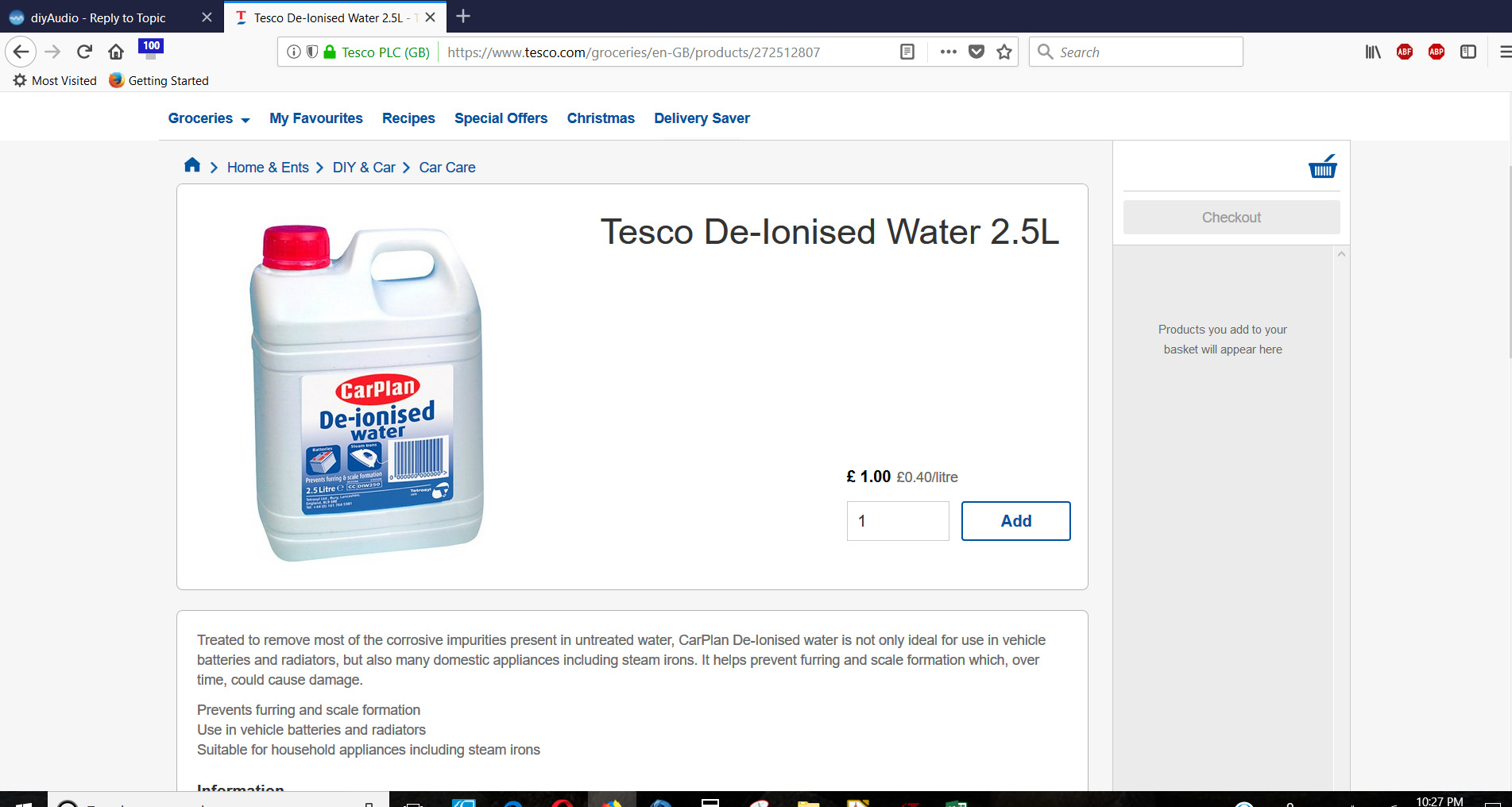Click the first Adblock Plus icon
The height and width of the screenshot is (807, 1512).
tap(1405, 52)
